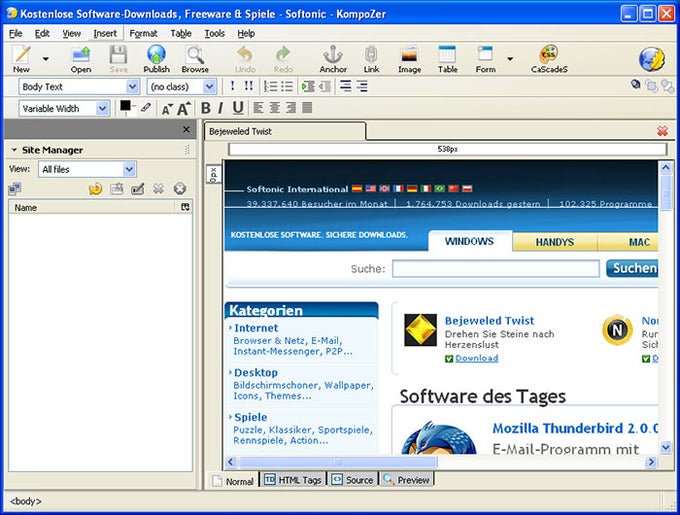Outdent text with the outdent icon
Viewport: 680px width, 515px height.
pos(325,86)
